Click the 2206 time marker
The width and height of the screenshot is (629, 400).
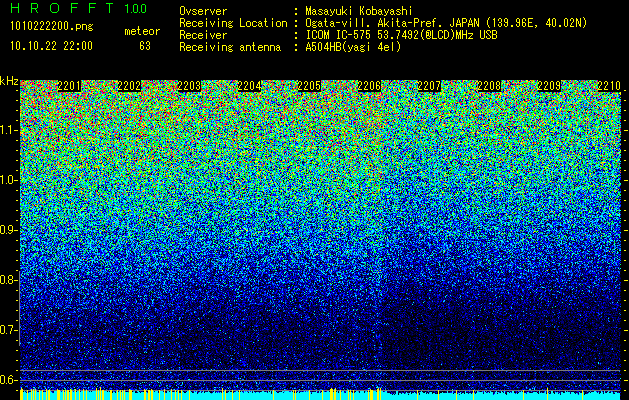[x=369, y=86]
